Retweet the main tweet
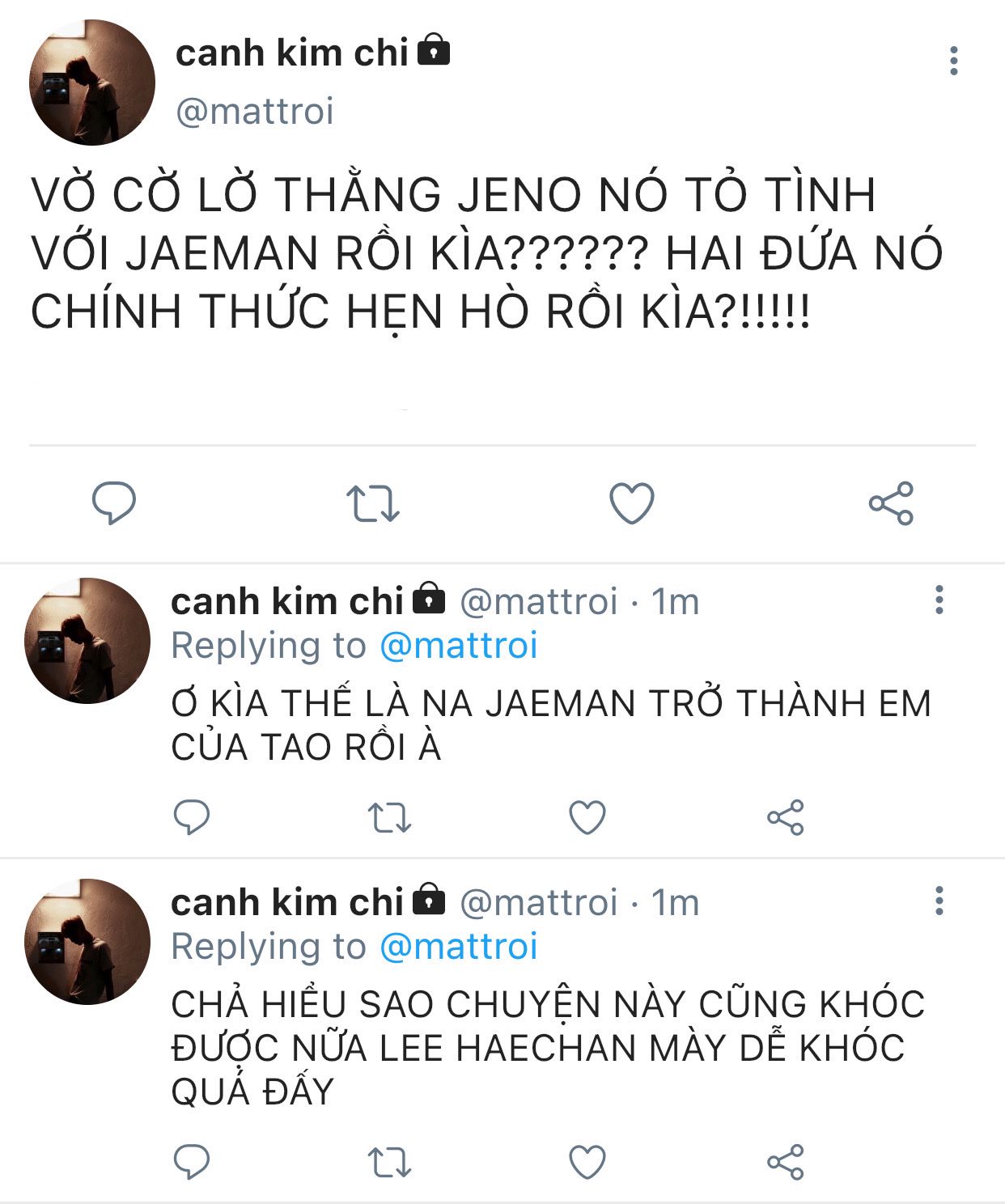The height and width of the screenshot is (1204, 1005). [x=373, y=503]
